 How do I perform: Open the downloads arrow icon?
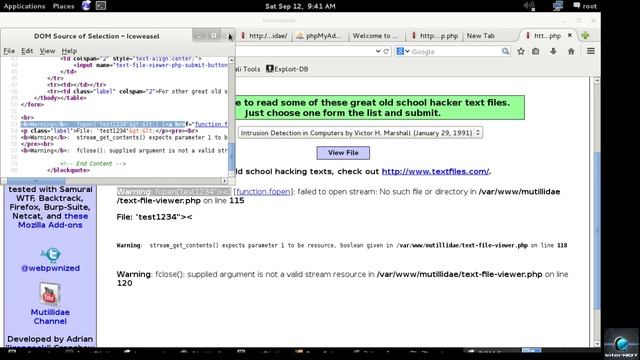tap(553, 51)
